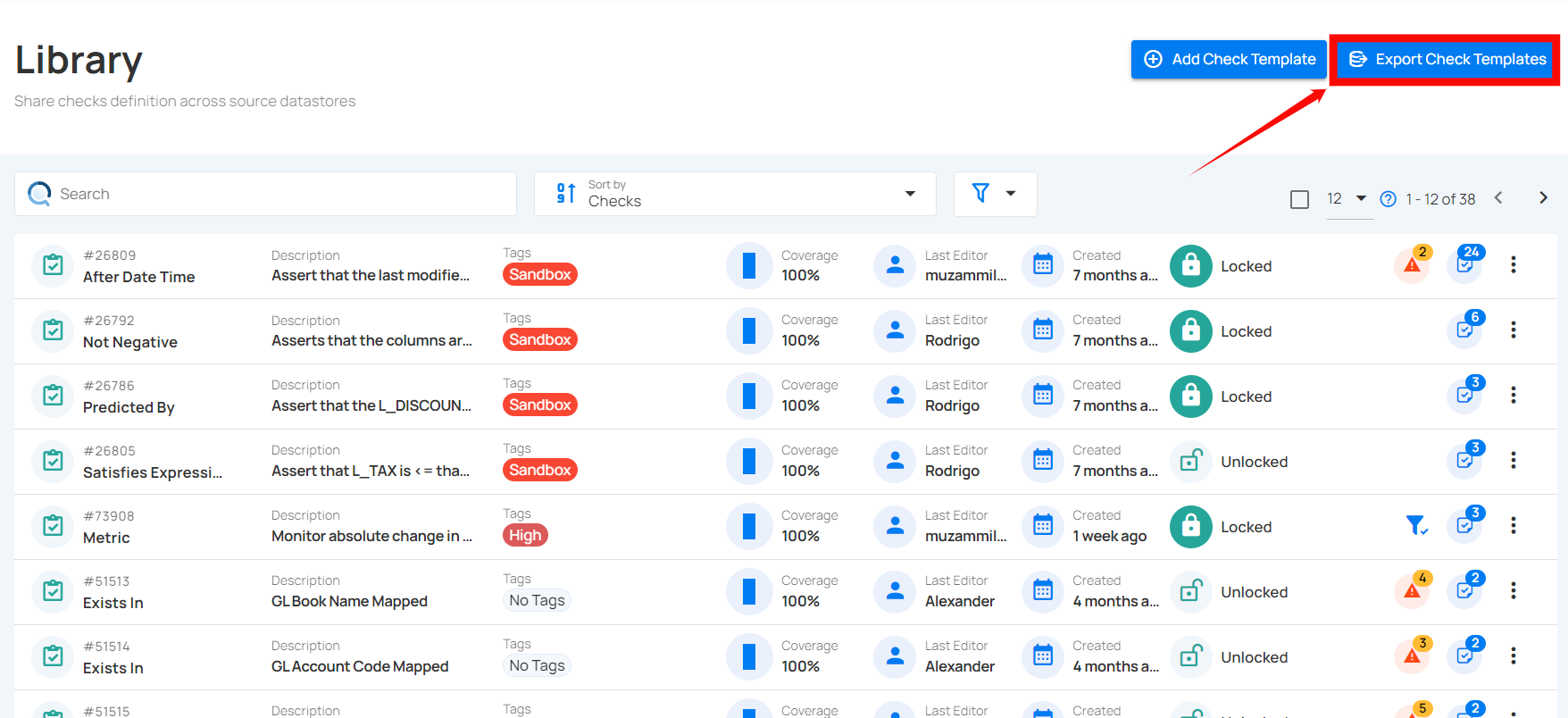Click the pagination help question icon
The image size is (1568, 718).
[1388, 199]
